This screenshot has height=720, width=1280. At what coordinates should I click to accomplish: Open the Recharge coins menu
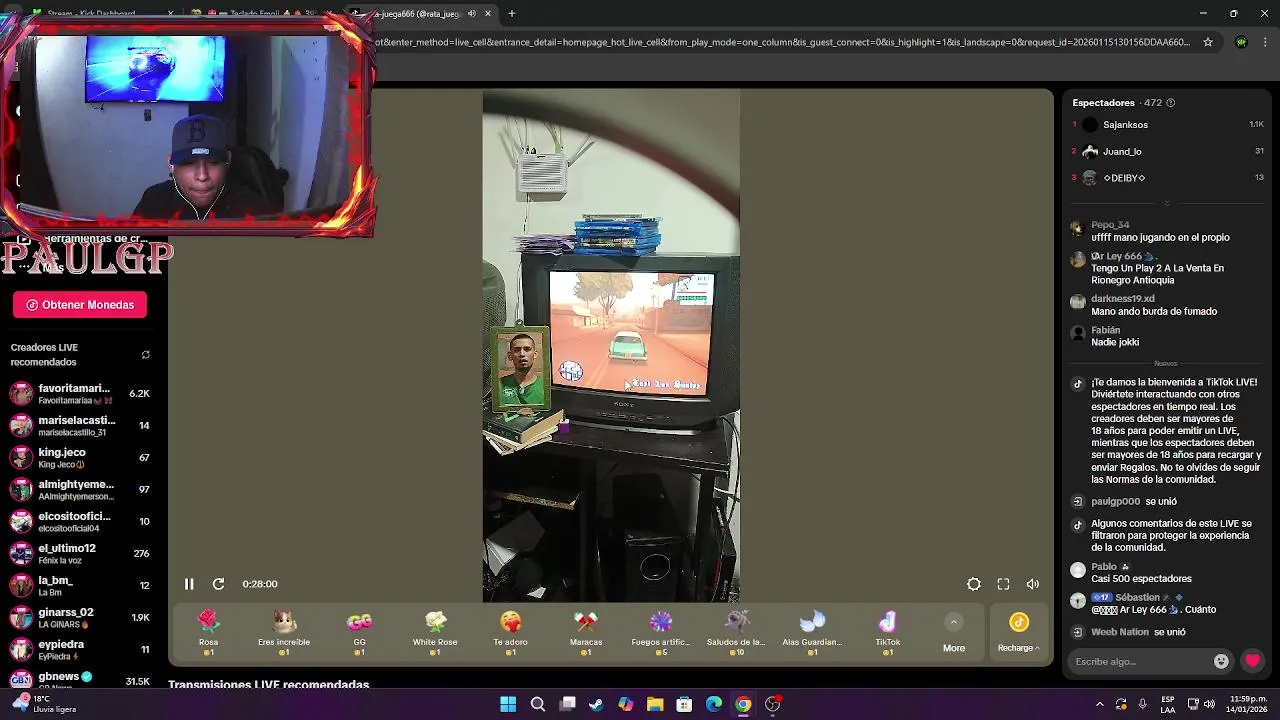pos(1018,633)
